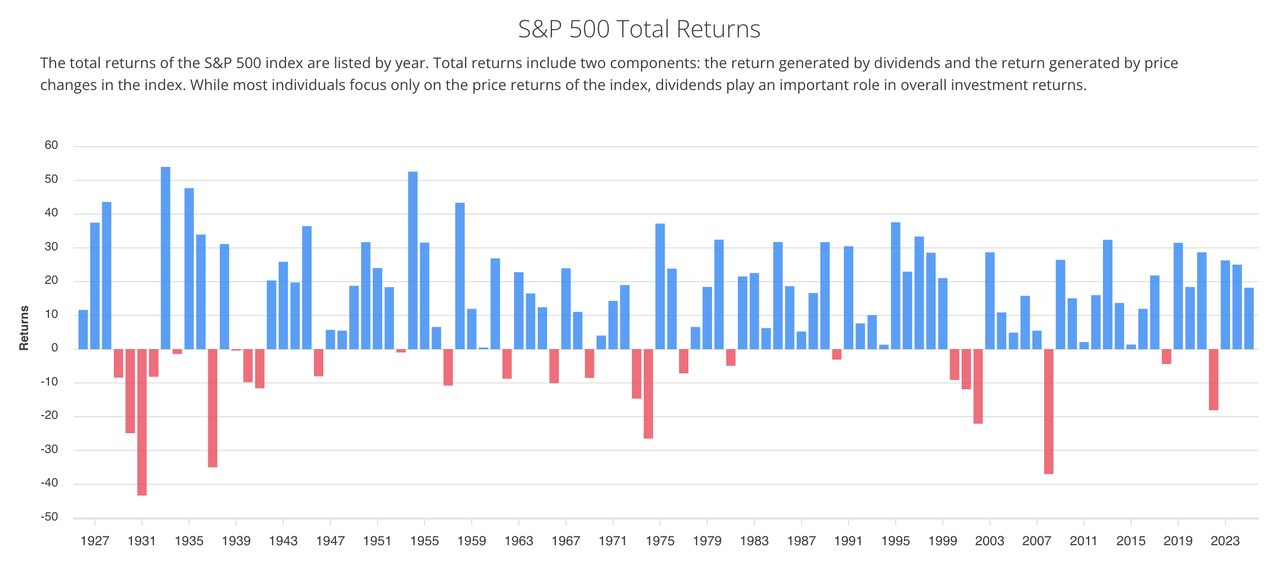The width and height of the screenshot is (1280, 582).
Task: Select the deepest red bar for 1931
Action: tap(142, 422)
